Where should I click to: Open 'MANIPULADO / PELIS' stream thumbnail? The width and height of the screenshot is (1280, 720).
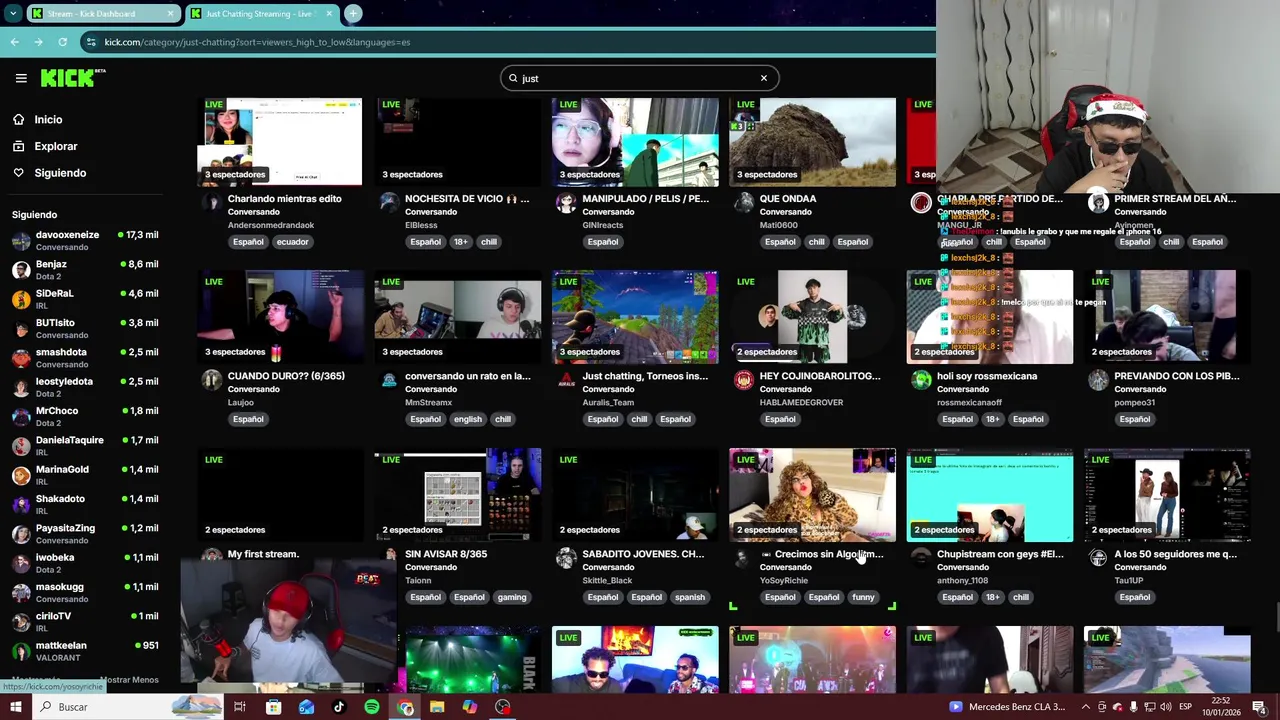[x=635, y=141]
